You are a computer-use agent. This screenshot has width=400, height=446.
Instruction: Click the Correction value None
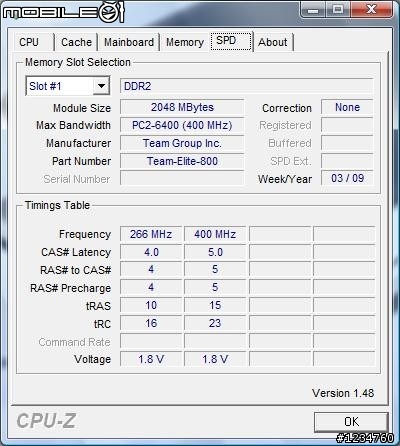pos(347,107)
